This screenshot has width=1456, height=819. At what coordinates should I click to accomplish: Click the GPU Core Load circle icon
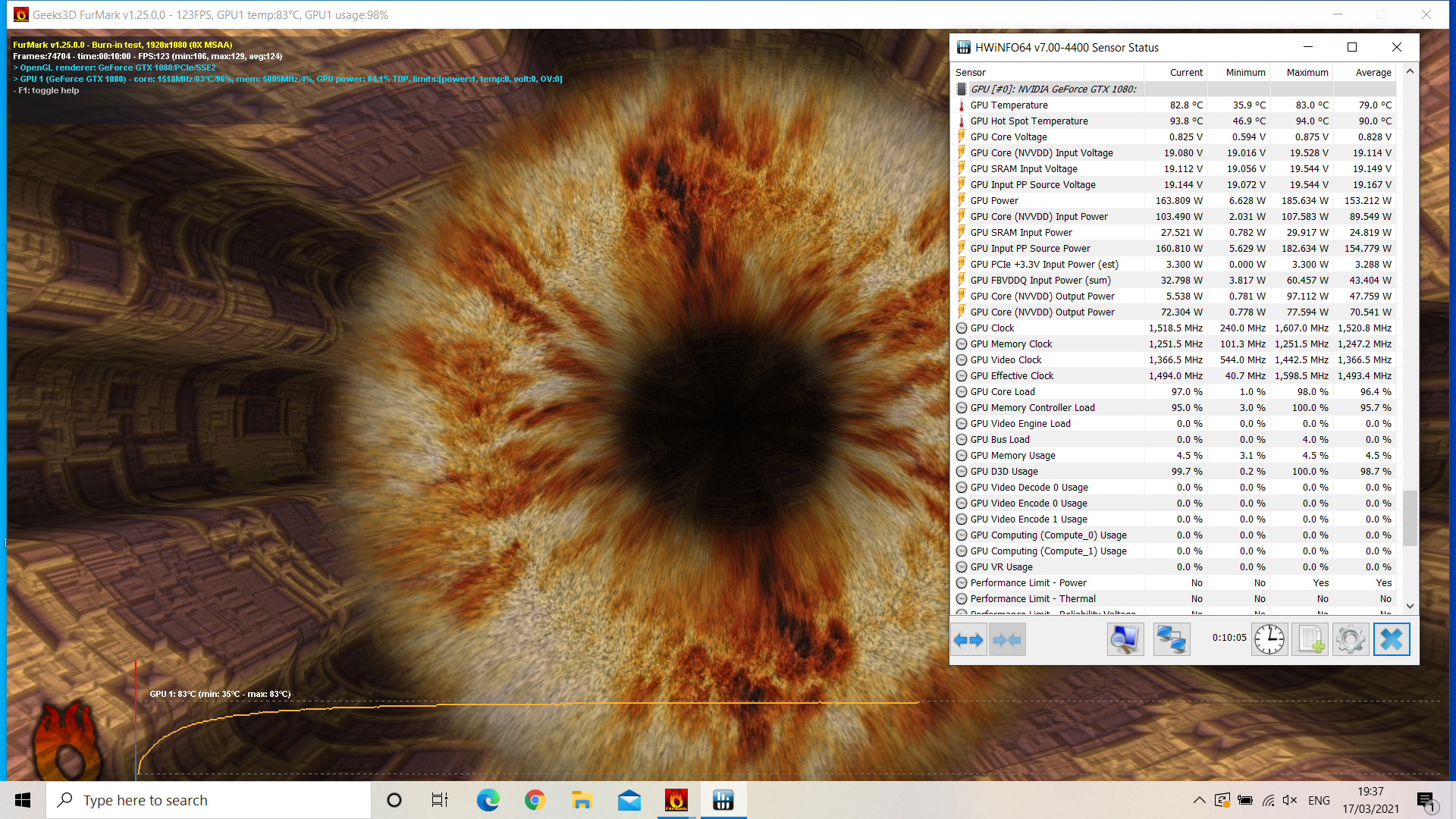[x=962, y=392]
